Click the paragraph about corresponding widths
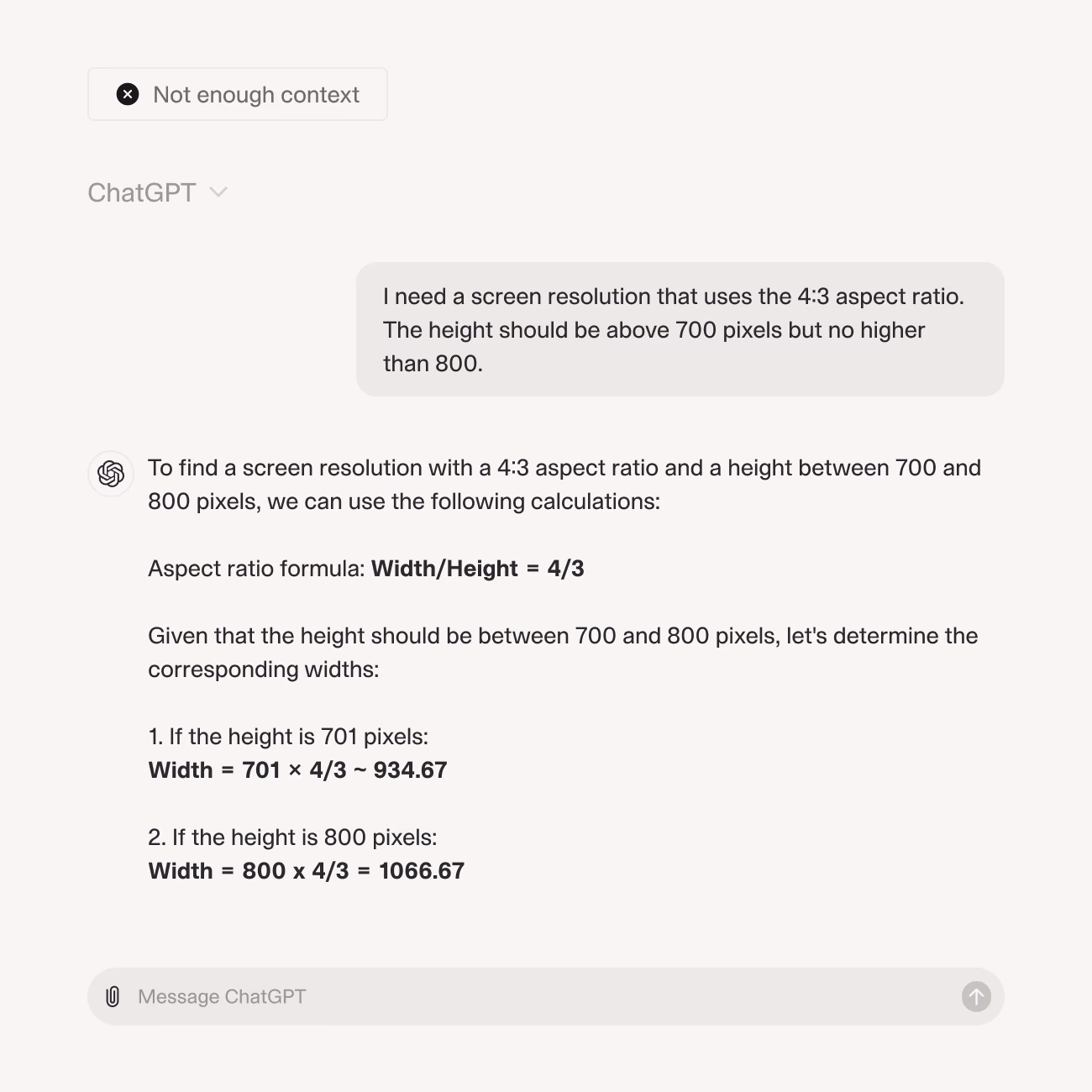1092x1092 pixels. (x=563, y=653)
